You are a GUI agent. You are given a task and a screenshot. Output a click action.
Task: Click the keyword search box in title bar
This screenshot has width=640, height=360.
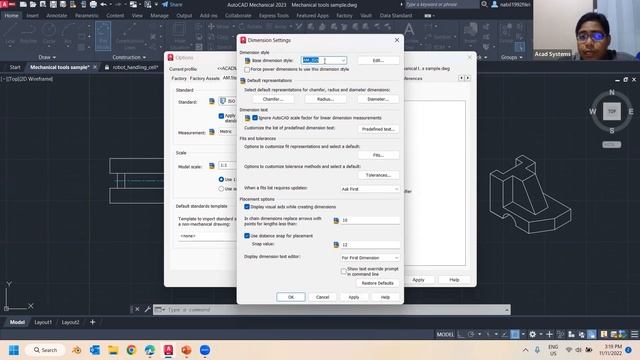442,4
